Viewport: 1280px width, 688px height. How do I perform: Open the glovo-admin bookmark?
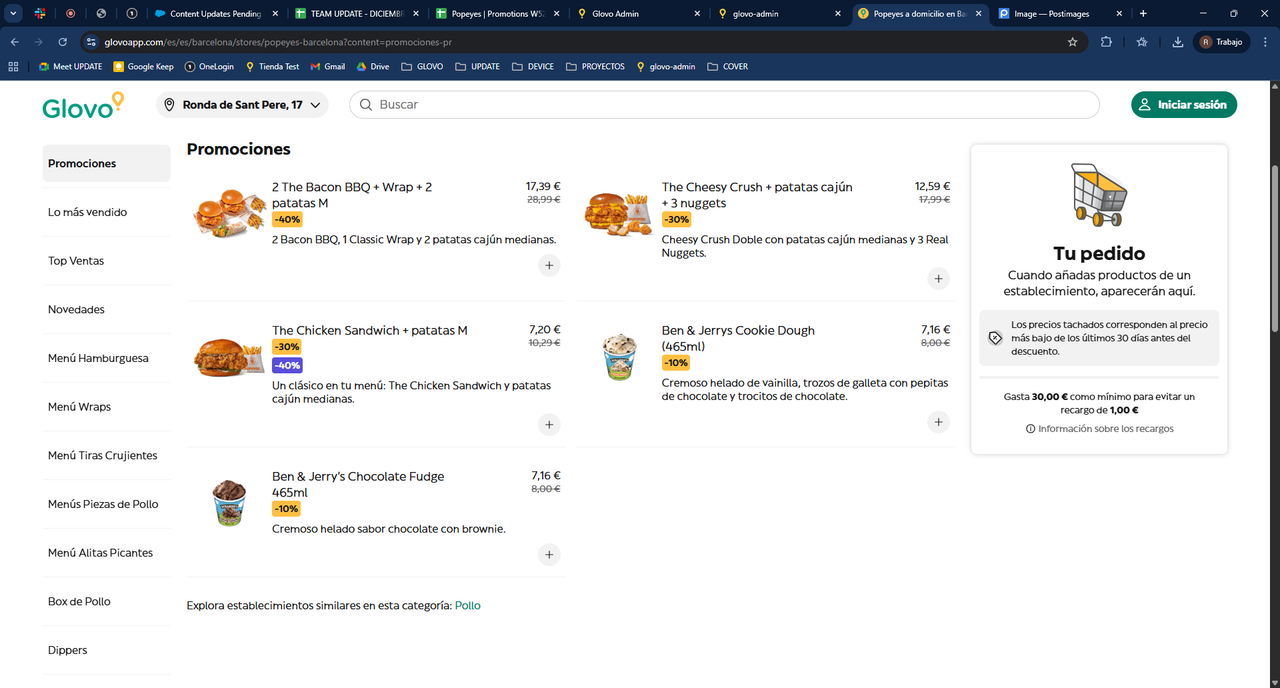pos(664,67)
